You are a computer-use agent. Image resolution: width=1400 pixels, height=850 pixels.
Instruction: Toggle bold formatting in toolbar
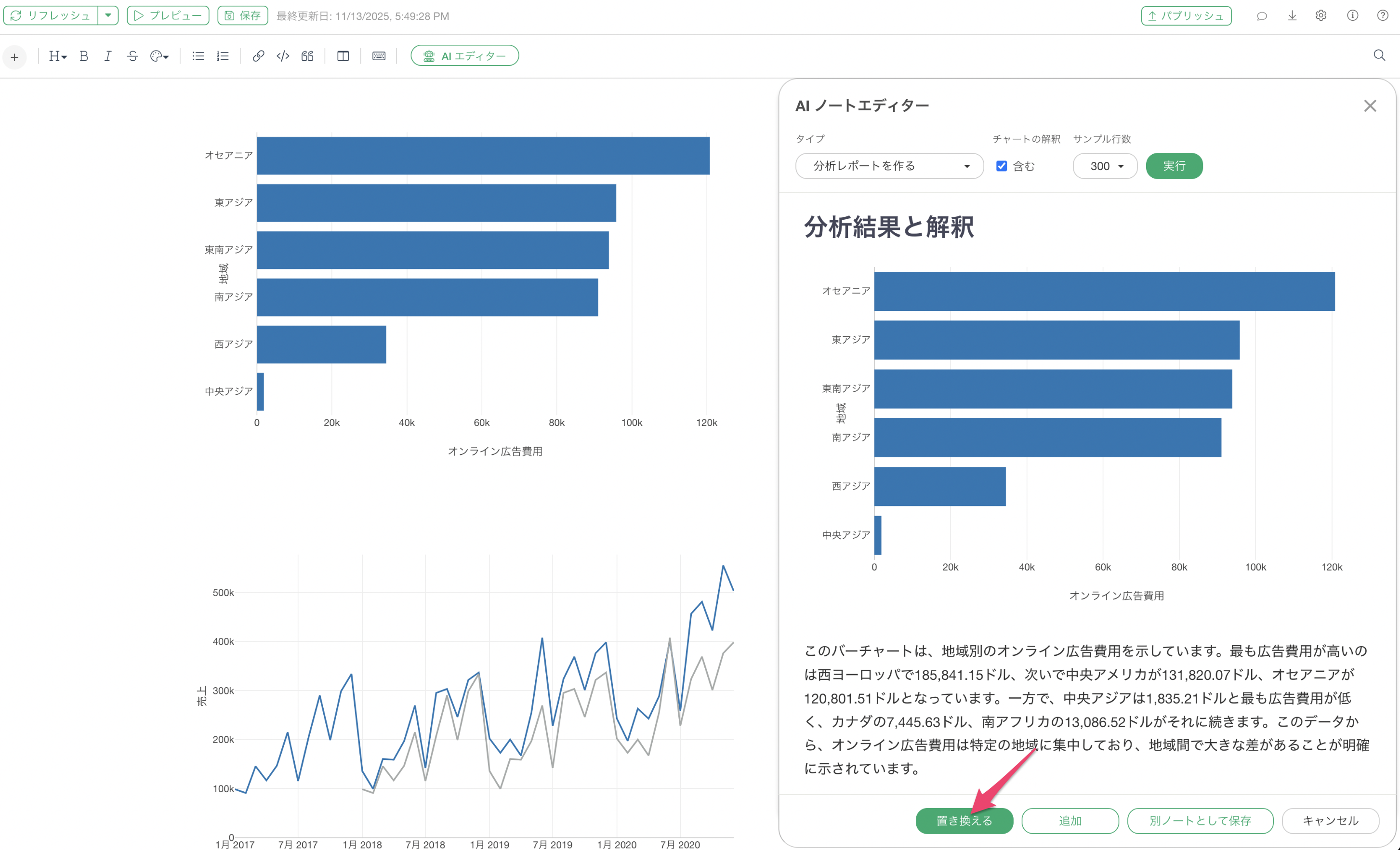click(83, 56)
